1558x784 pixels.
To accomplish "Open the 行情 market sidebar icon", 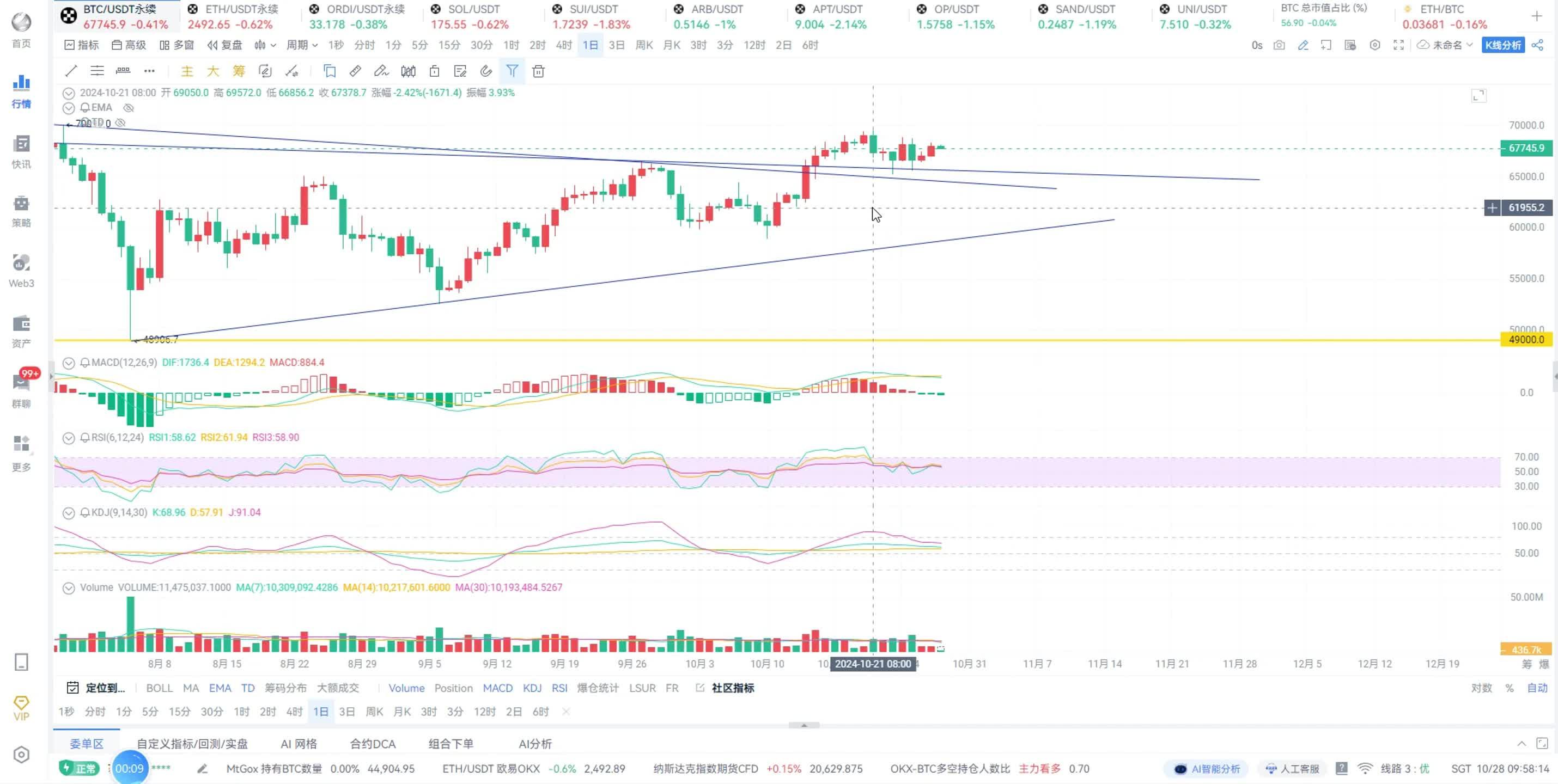I will click(21, 91).
